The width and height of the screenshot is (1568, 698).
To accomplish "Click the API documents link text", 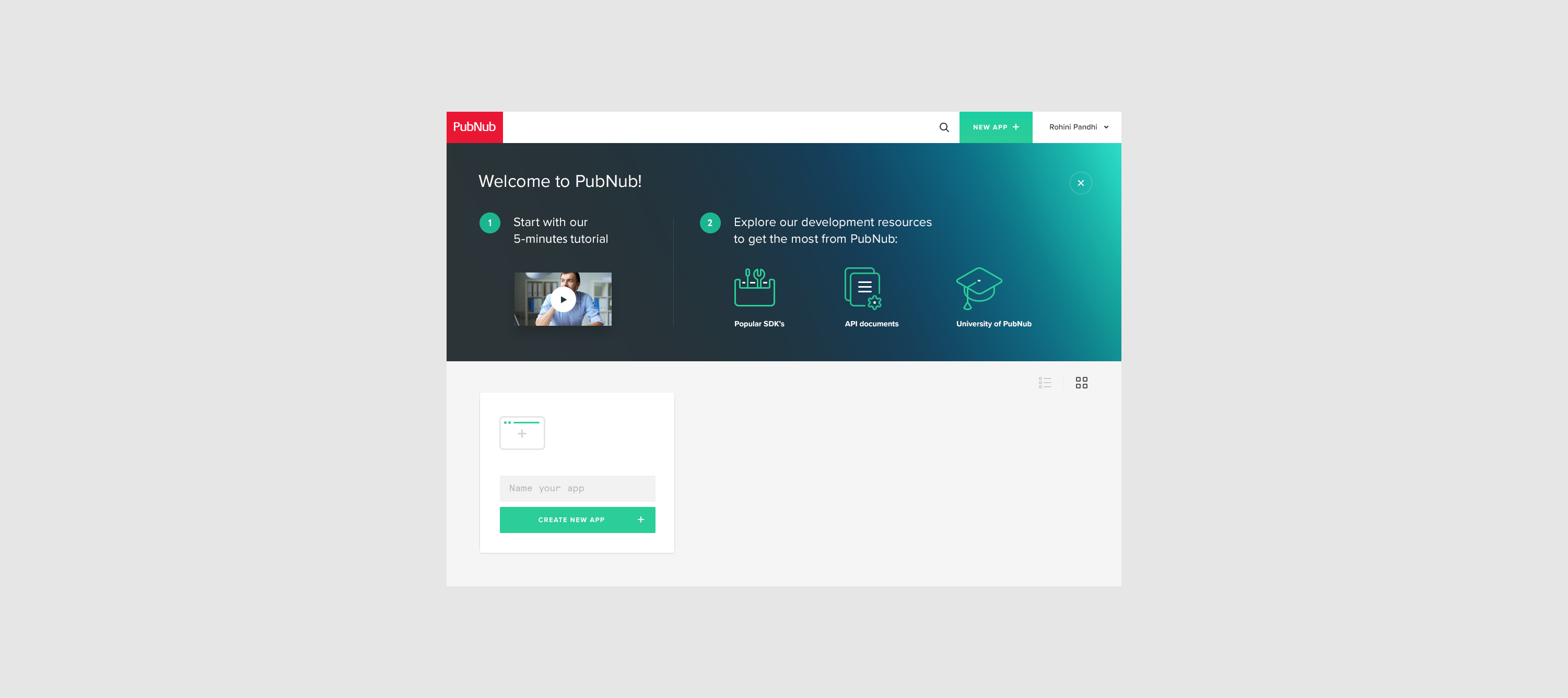I will [871, 324].
